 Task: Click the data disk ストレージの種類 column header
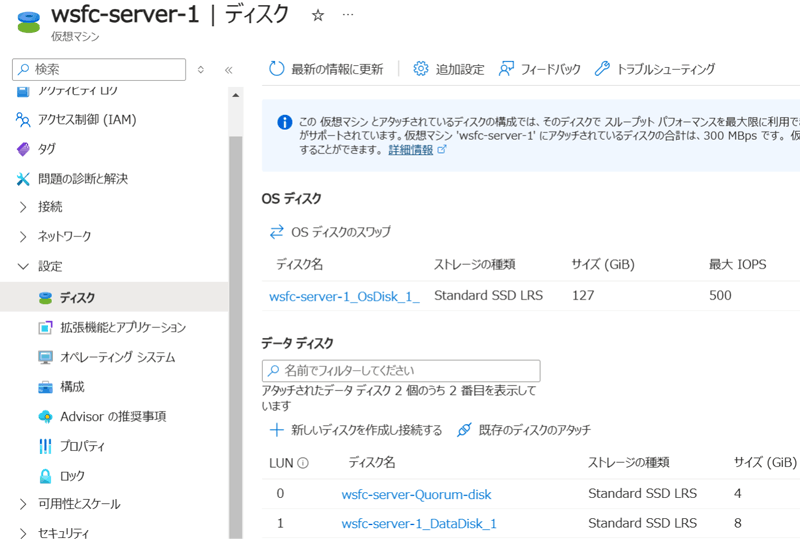click(629, 462)
